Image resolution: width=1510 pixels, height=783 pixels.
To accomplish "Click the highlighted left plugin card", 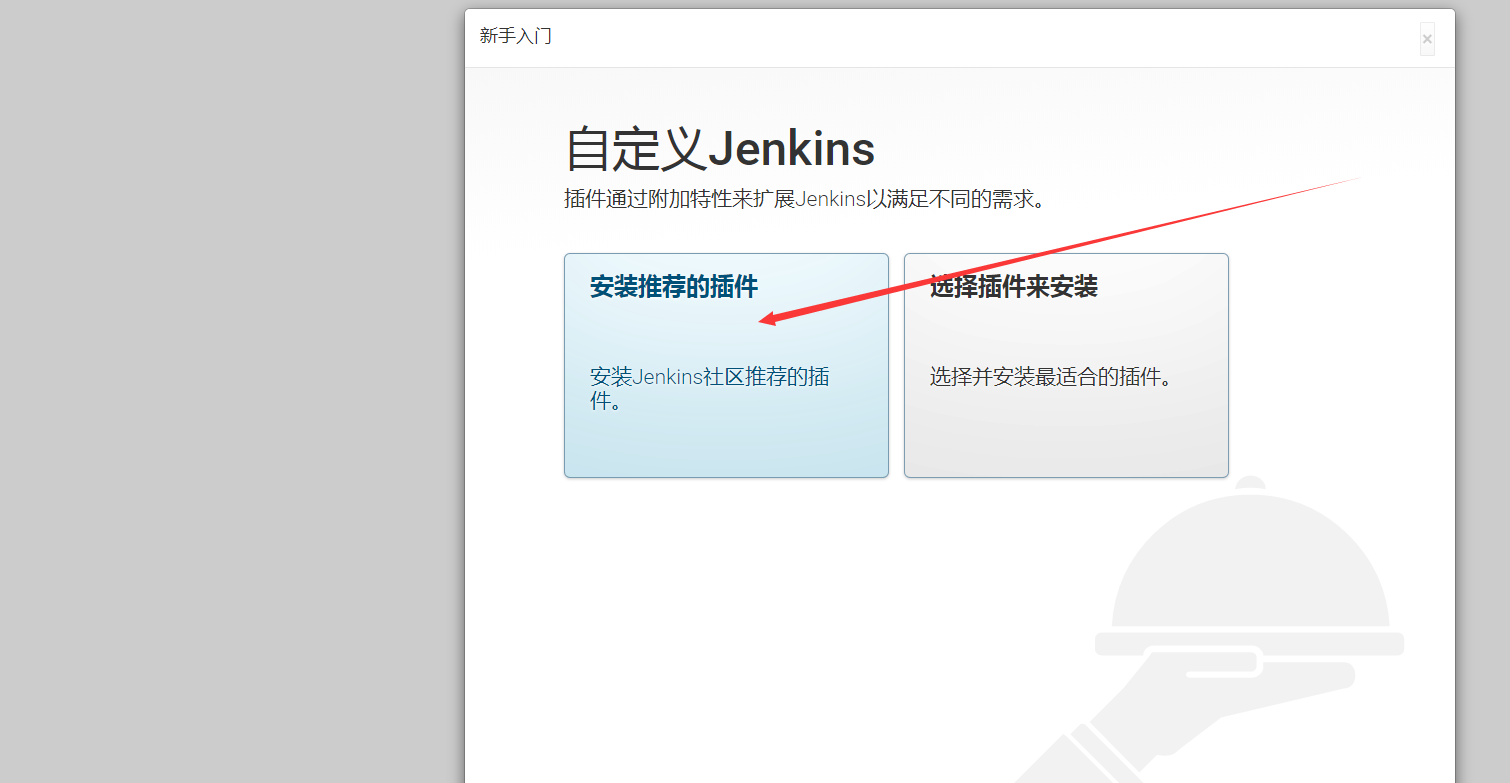I will coord(726,365).
